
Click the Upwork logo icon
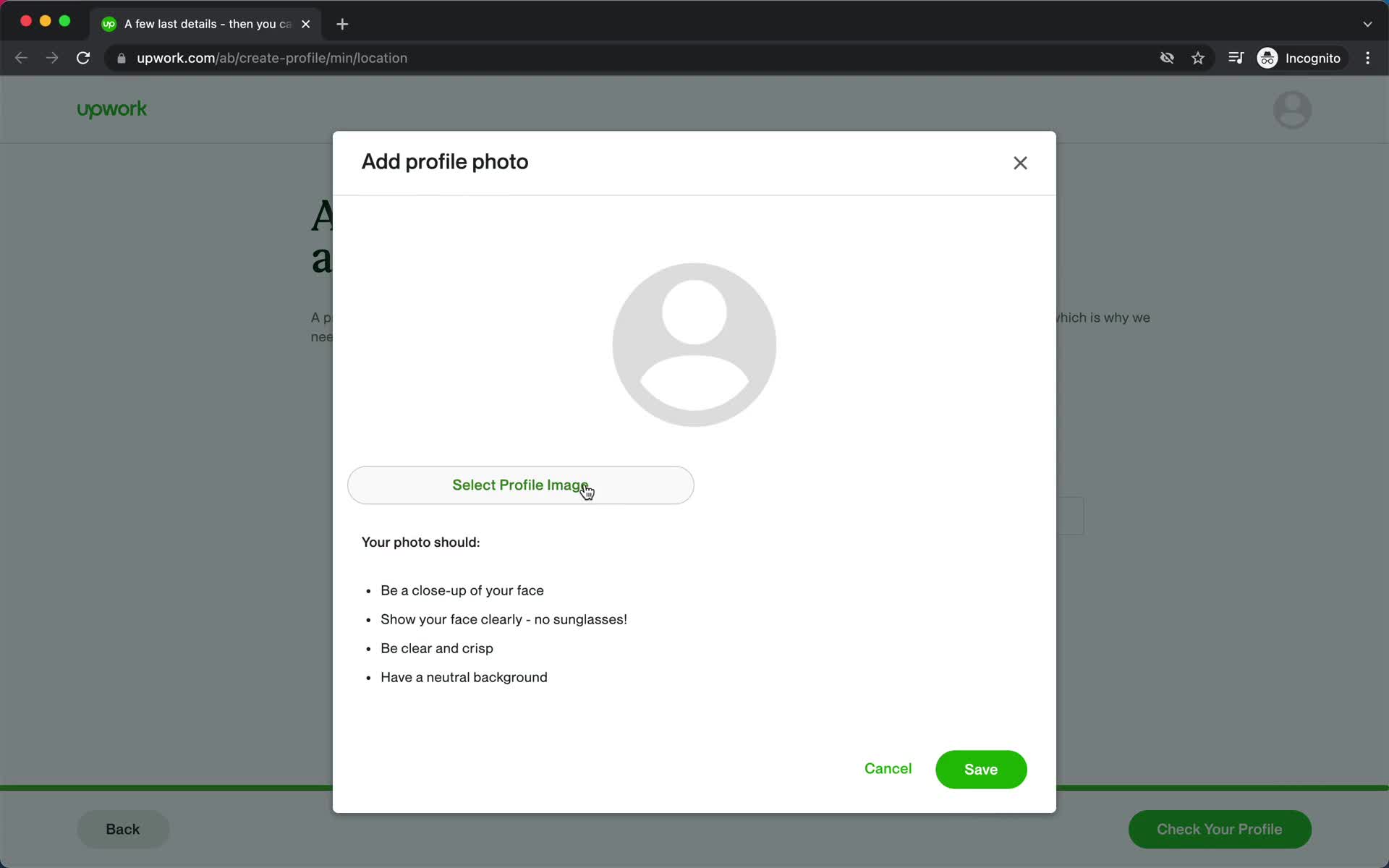tap(113, 109)
